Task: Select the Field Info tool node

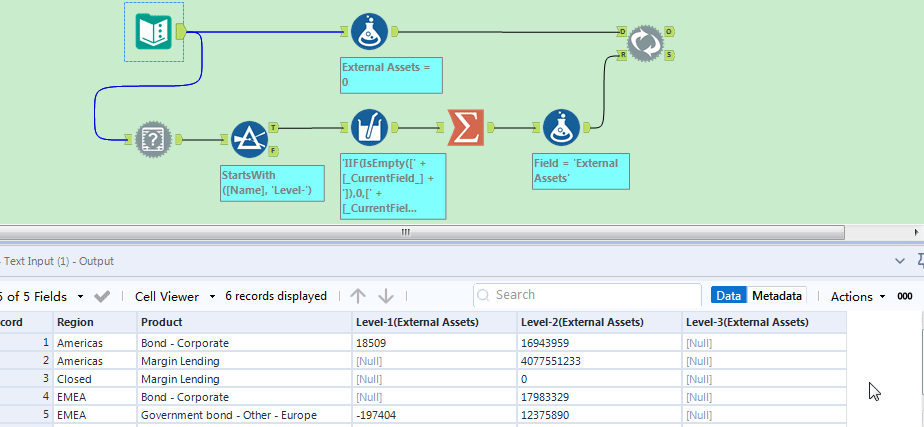Action: coord(153,139)
